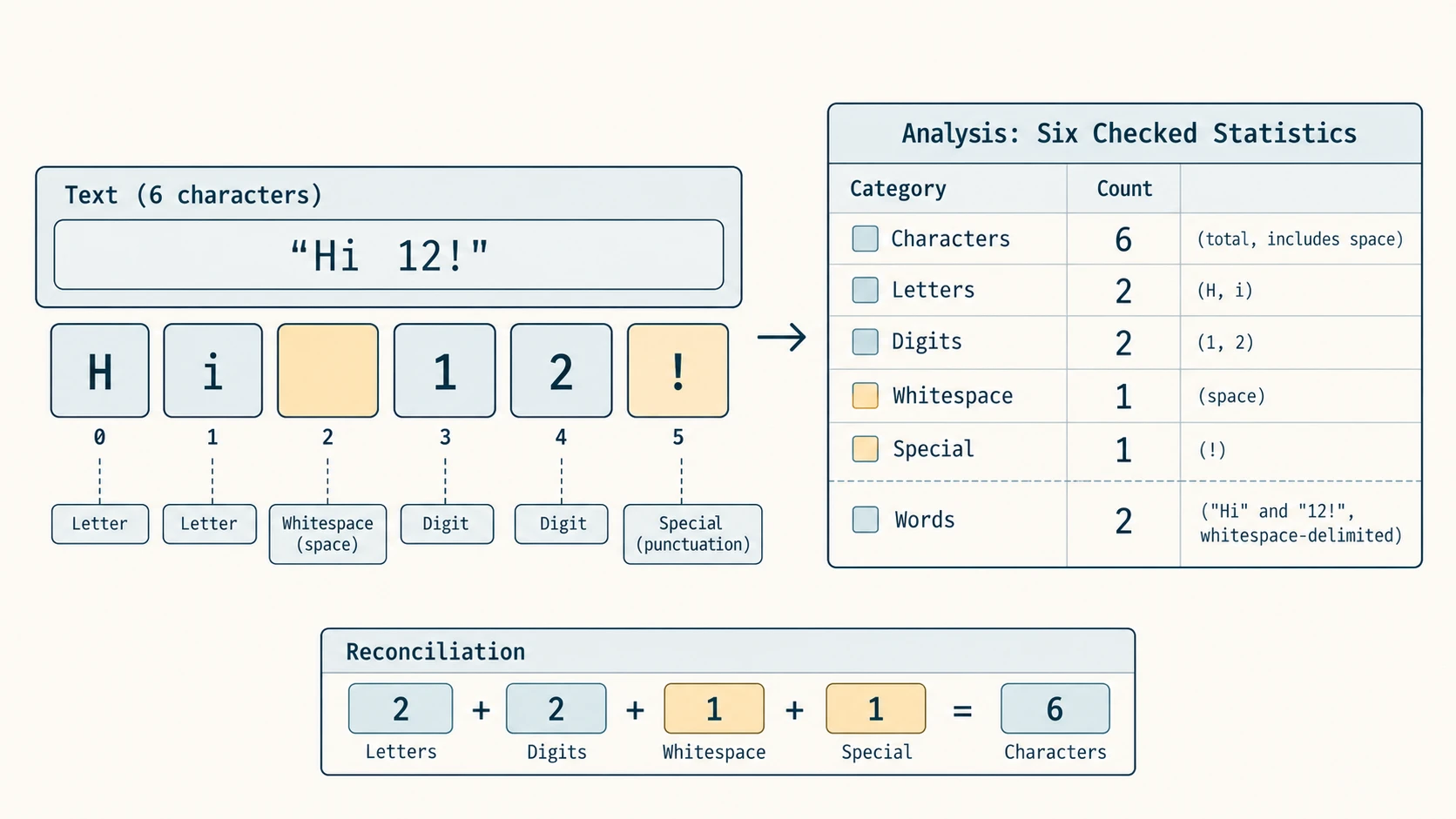Click the Reconciliation Characters box showing 6
1456x819 pixels.
(x=1055, y=708)
